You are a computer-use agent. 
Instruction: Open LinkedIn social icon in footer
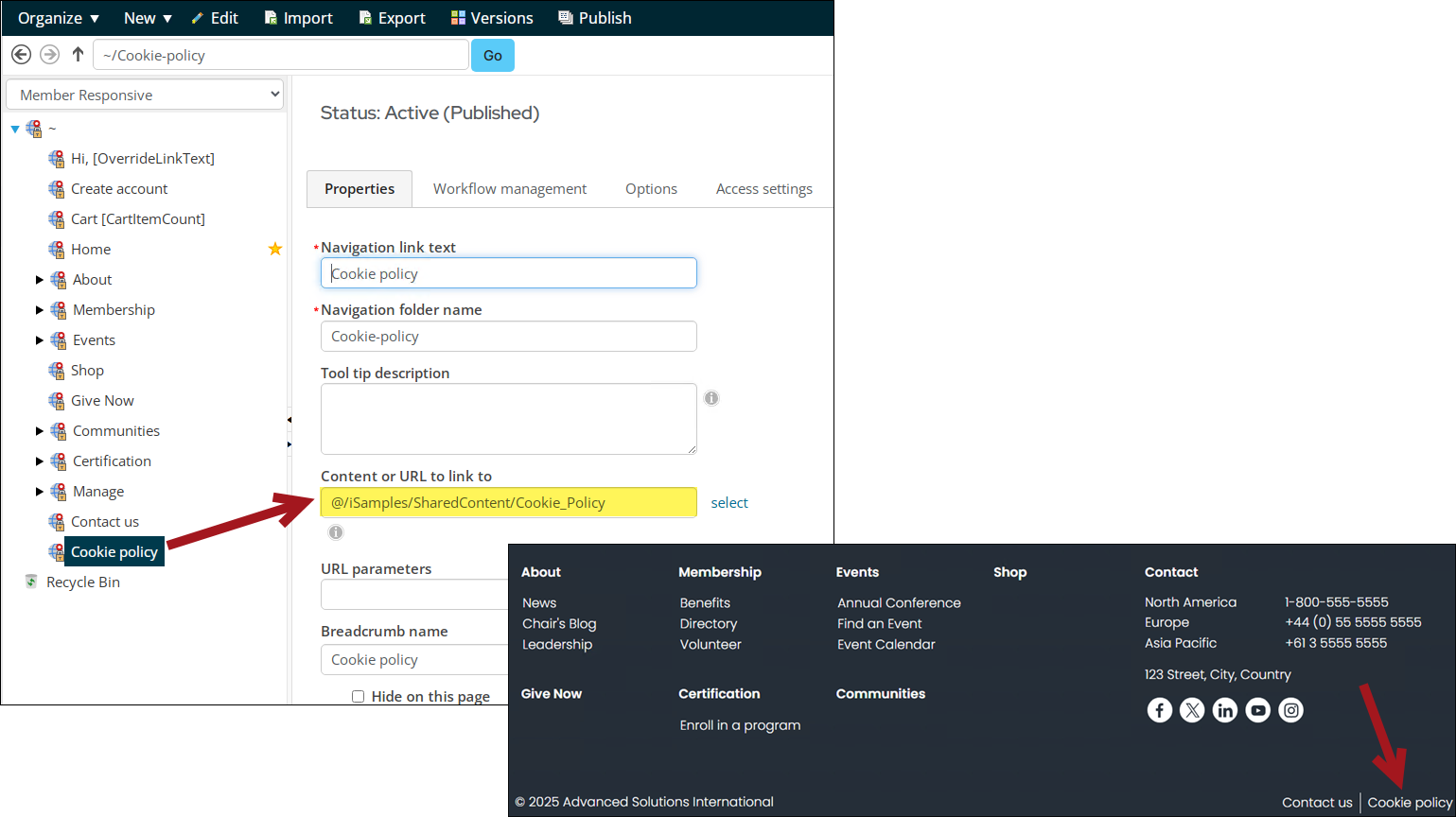(x=1225, y=710)
